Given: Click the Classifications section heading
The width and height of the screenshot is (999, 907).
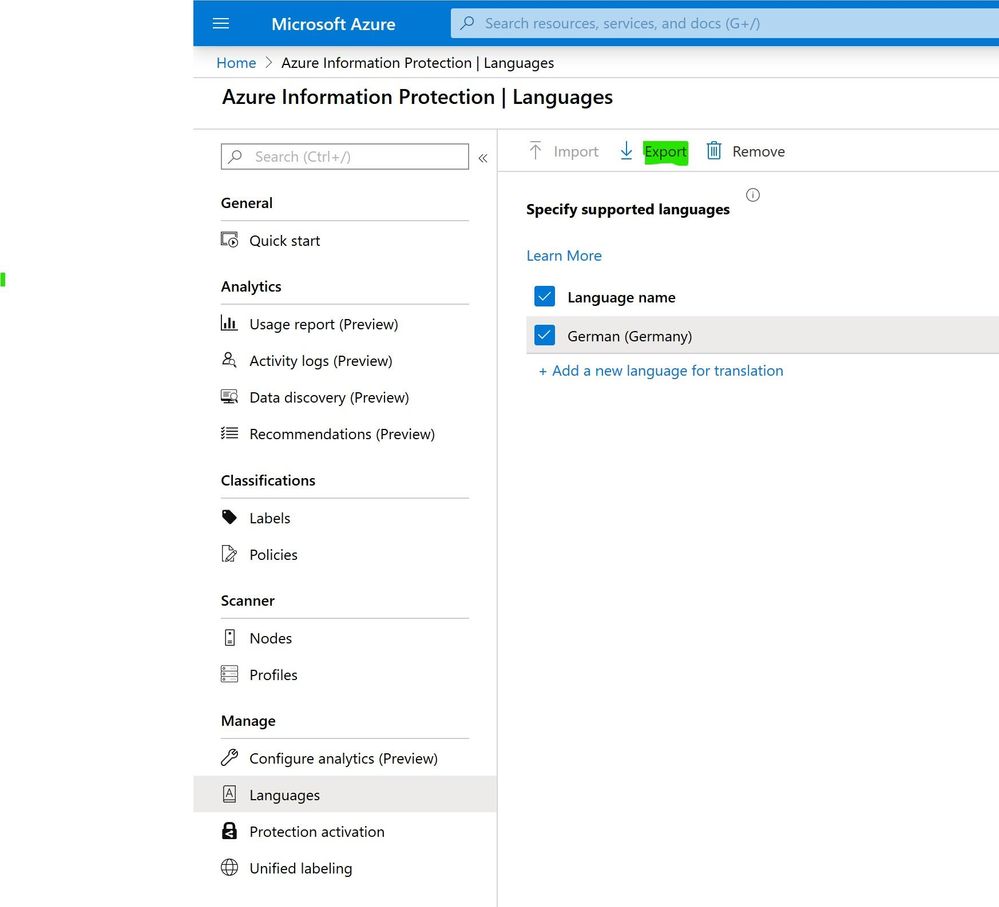Looking at the screenshot, I should pos(268,480).
